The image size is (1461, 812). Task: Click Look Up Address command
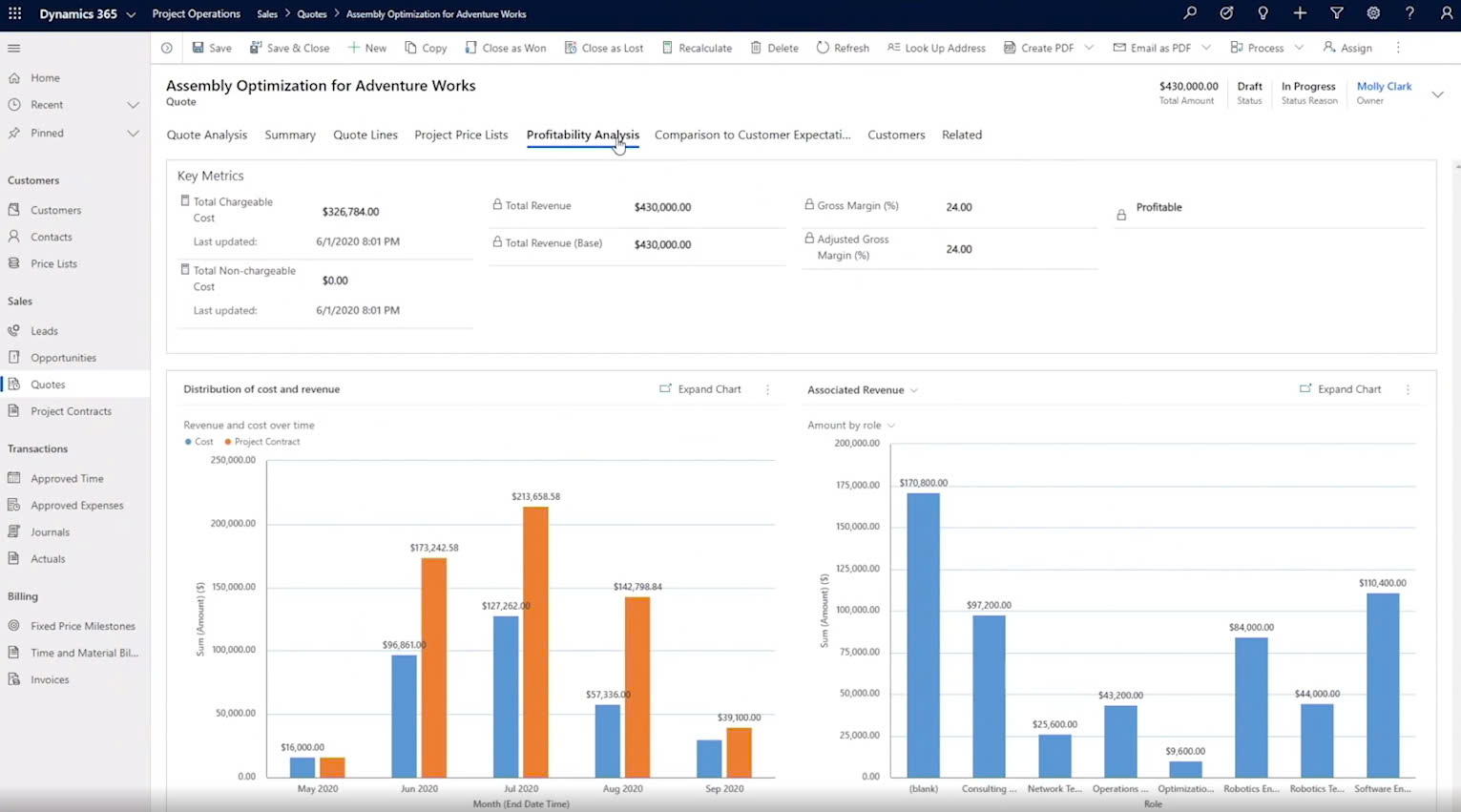click(x=936, y=48)
